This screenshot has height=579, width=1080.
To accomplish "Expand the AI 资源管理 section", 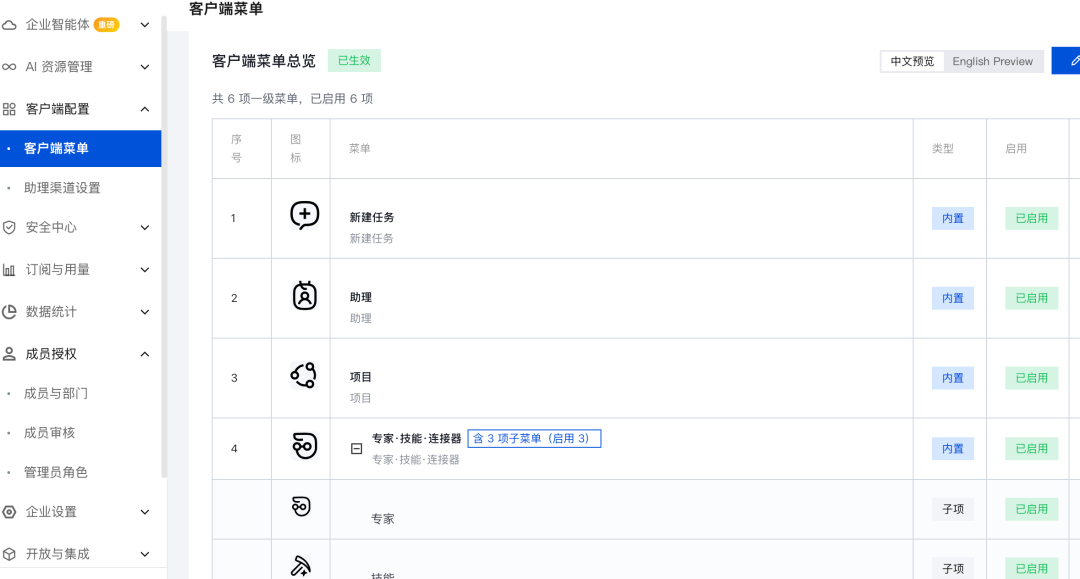I will pos(145,67).
